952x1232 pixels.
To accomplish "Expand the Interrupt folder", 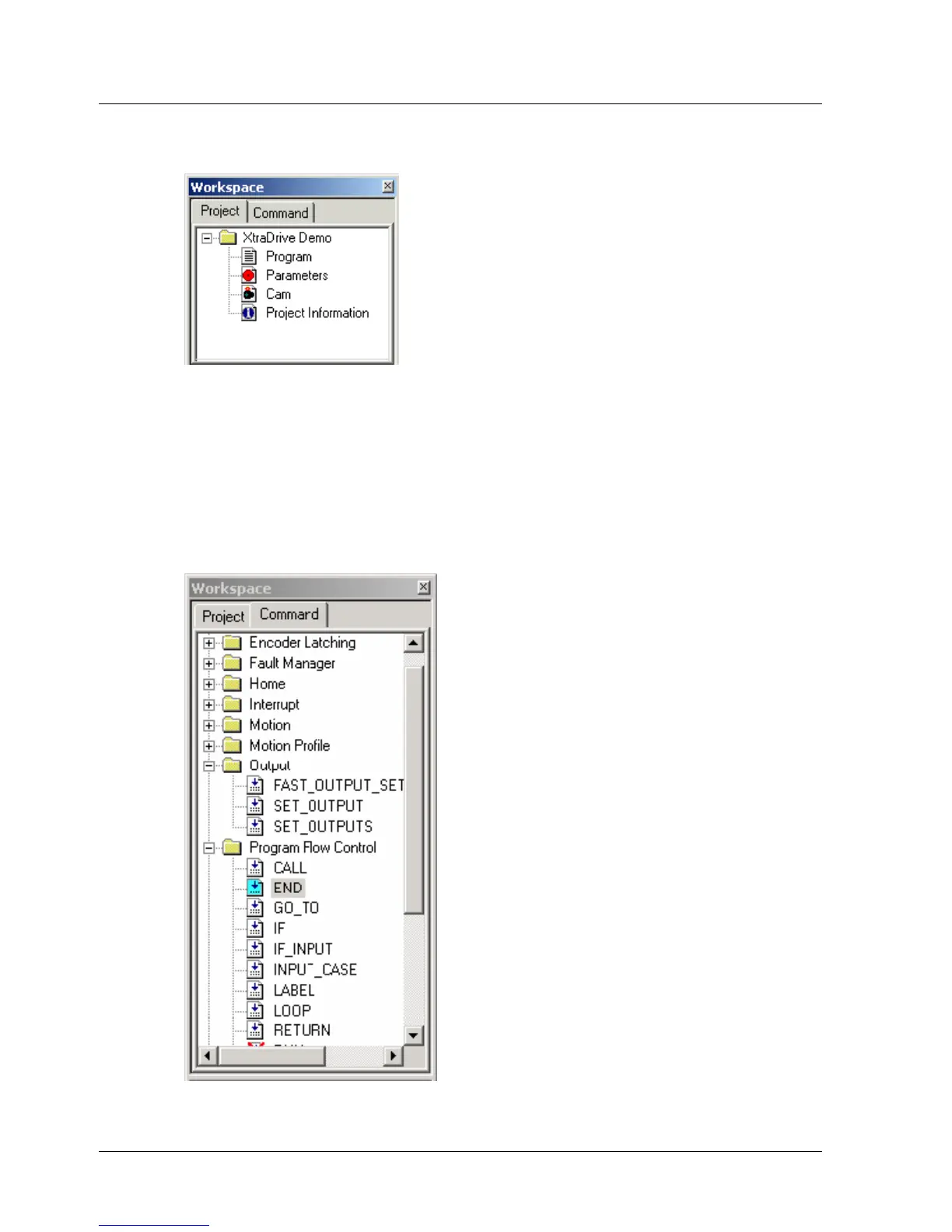I will tap(208, 705).
